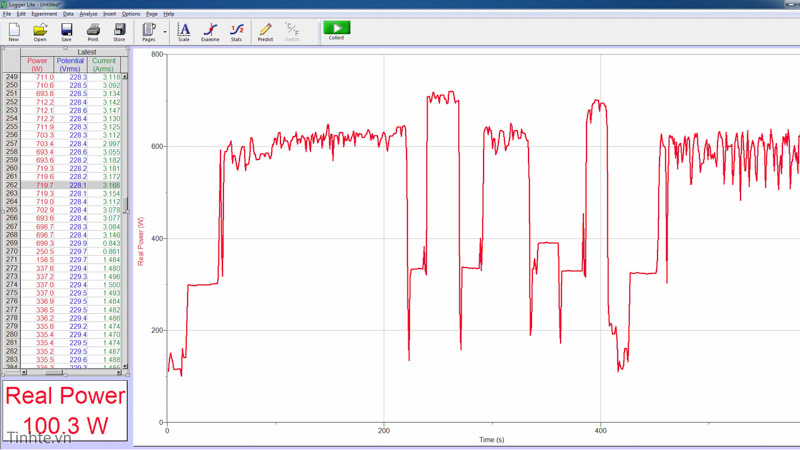Start data collection with Collect button
Viewport: 800px width, 450px height.
click(336, 31)
